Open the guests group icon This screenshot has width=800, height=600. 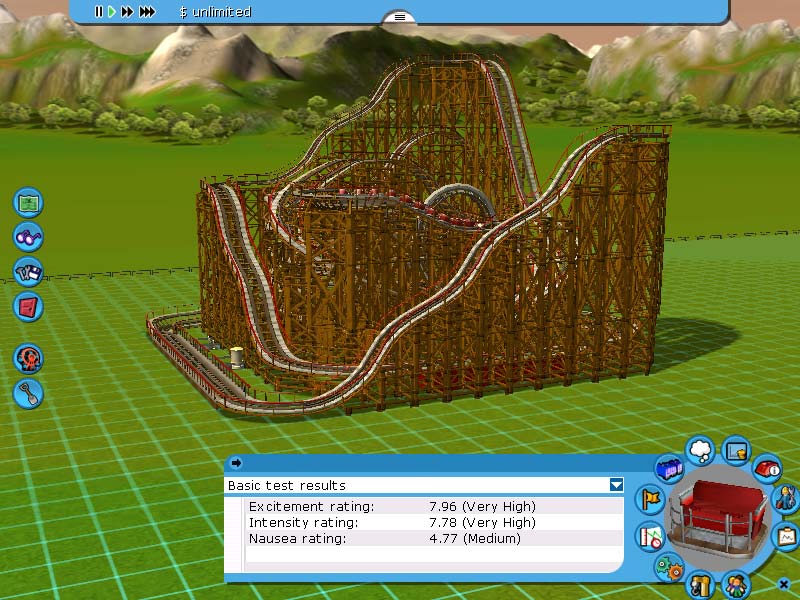pyautogui.click(x=736, y=585)
